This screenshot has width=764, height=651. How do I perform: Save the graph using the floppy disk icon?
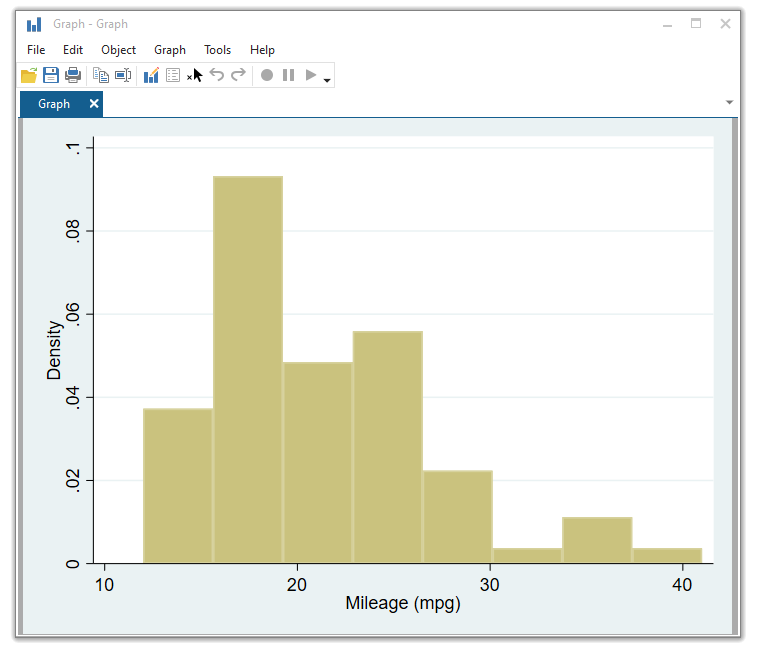click(x=51, y=75)
